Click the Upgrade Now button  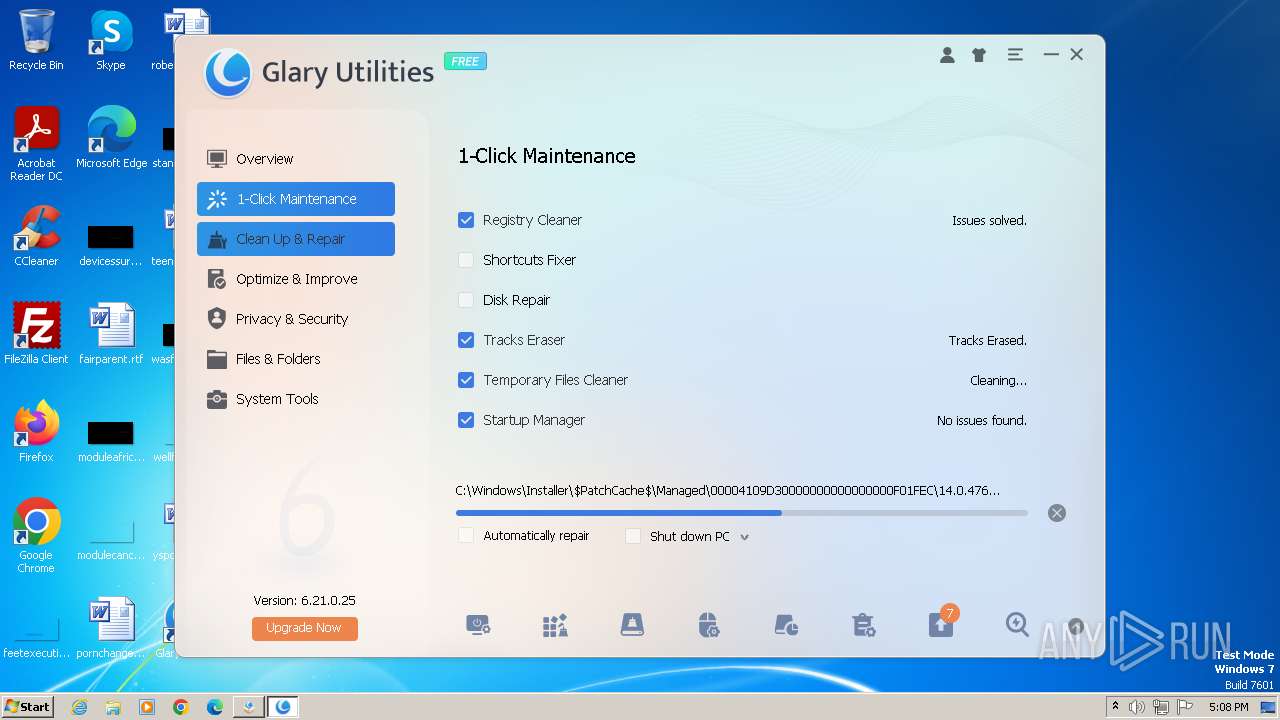click(x=305, y=628)
